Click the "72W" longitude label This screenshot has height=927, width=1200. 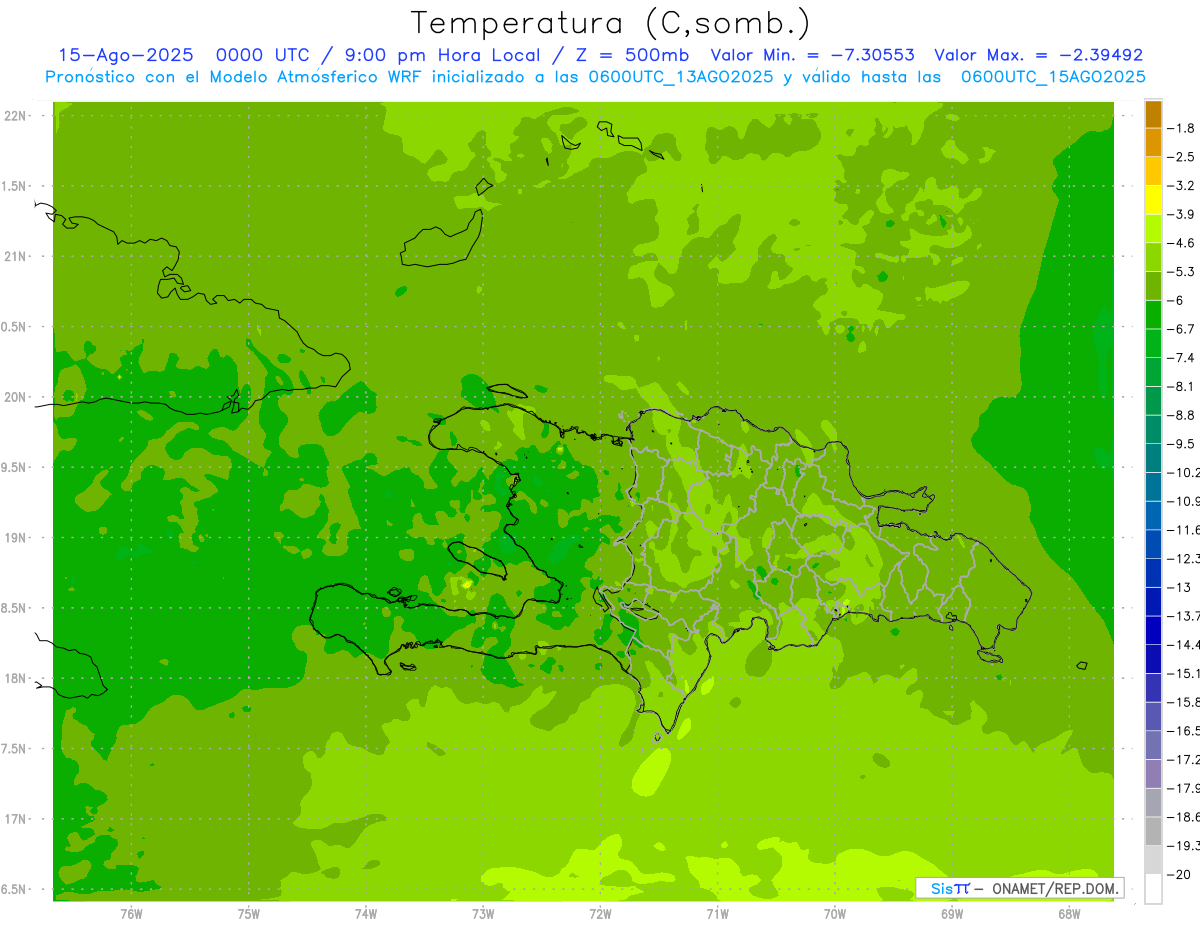tap(600, 913)
